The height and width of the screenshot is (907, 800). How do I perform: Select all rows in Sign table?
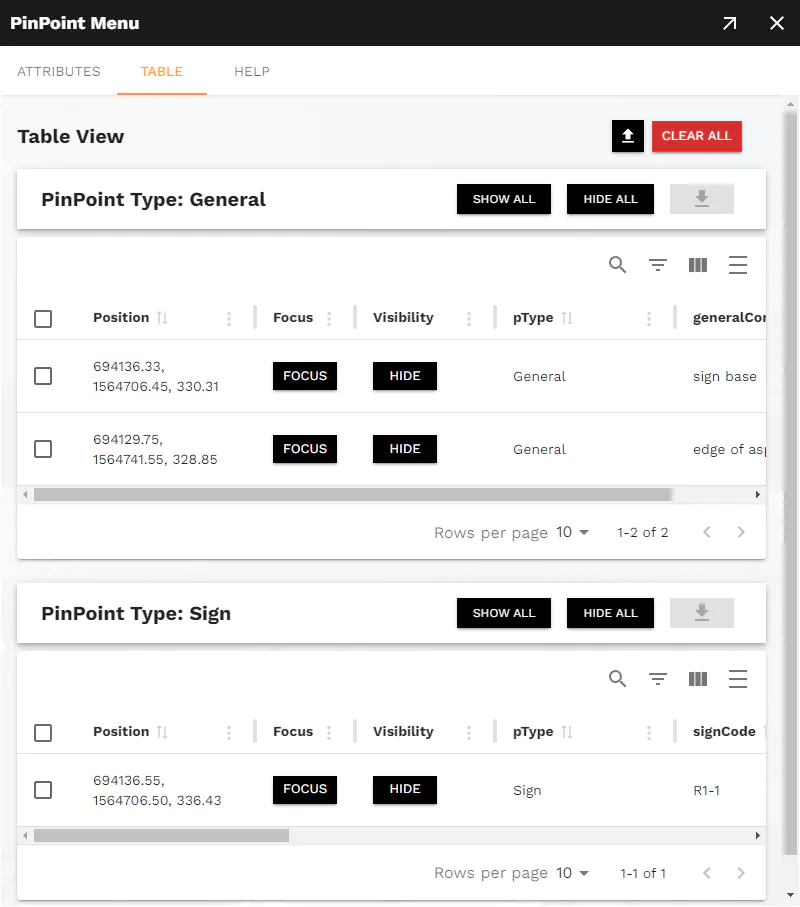43,733
